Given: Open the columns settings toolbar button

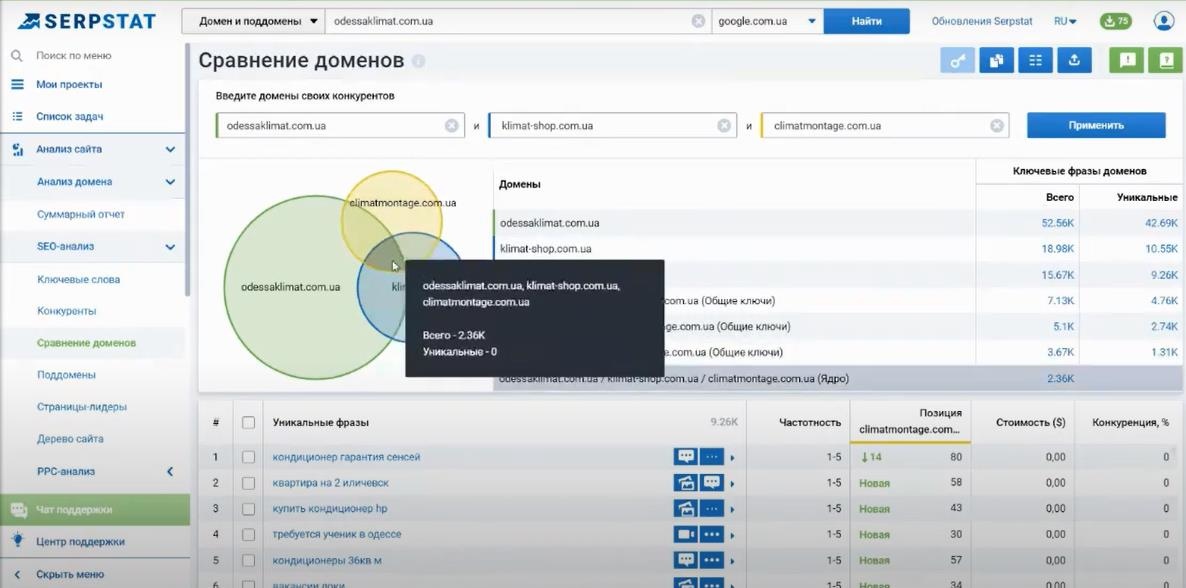Looking at the screenshot, I should click(1035, 61).
